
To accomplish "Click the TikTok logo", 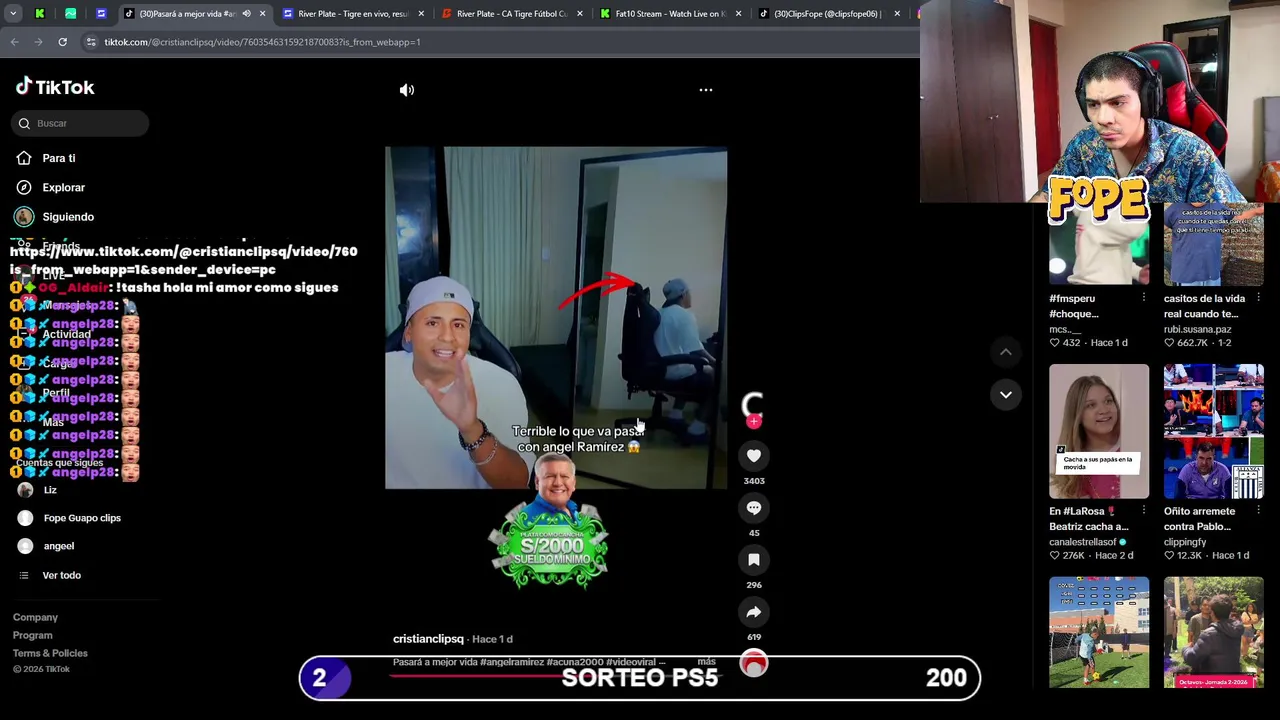I will click(55, 87).
